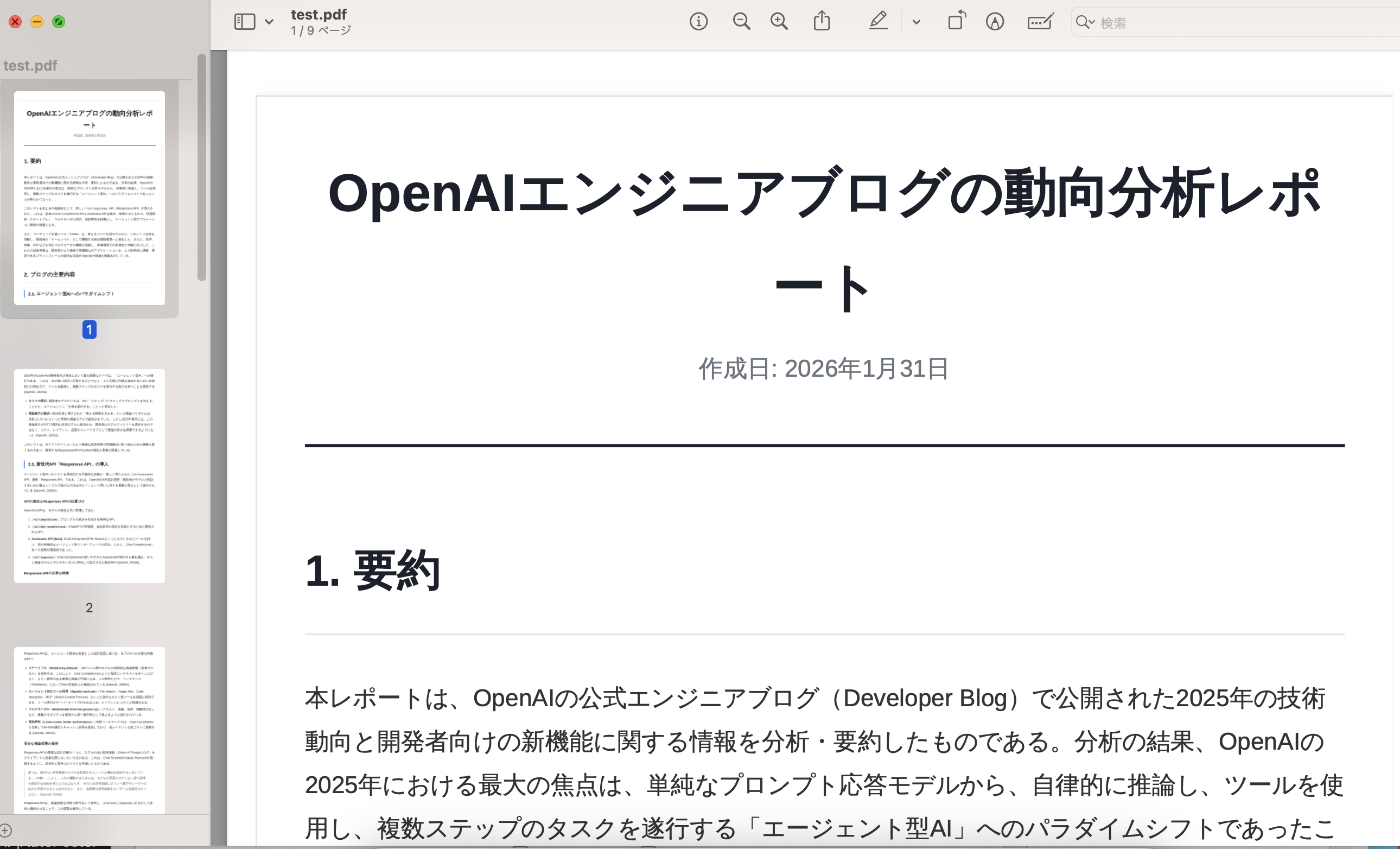The image size is (1400, 849).
Task: Expand the highlight color options chevron
Action: [x=916, y=22]
